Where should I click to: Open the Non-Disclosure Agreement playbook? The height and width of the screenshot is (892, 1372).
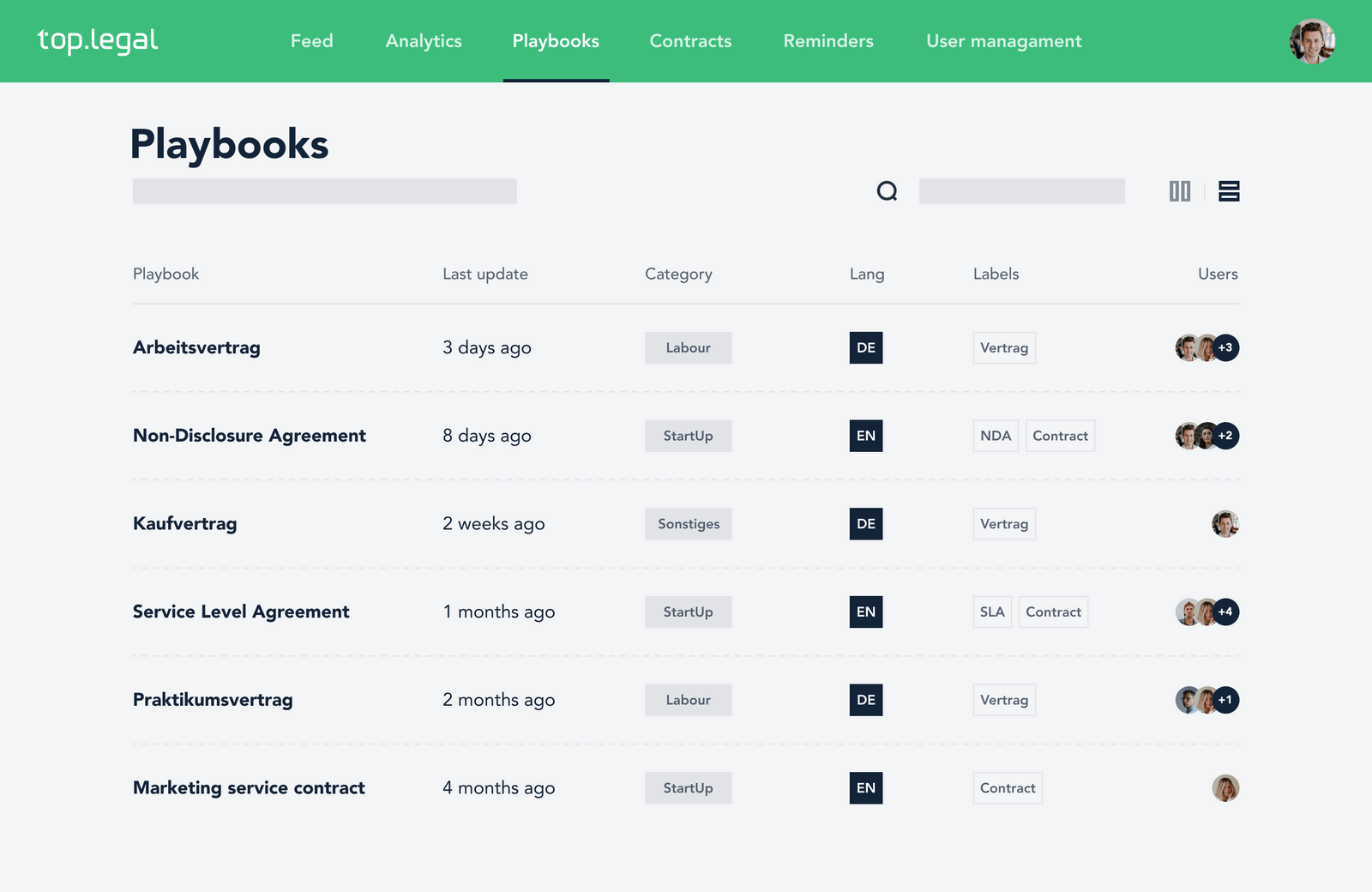click(x=249, y=435)
